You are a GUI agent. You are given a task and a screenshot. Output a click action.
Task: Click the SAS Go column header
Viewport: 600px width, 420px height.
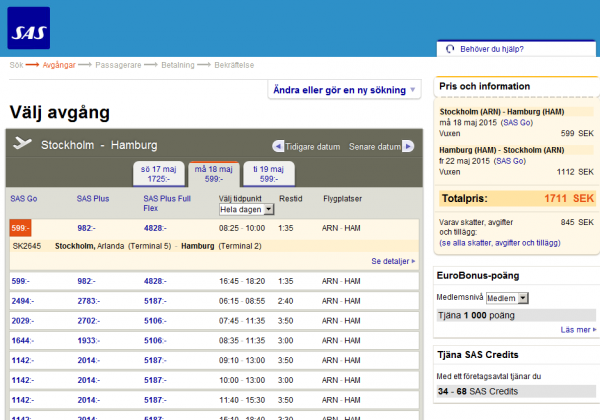(x=23, y=198)
